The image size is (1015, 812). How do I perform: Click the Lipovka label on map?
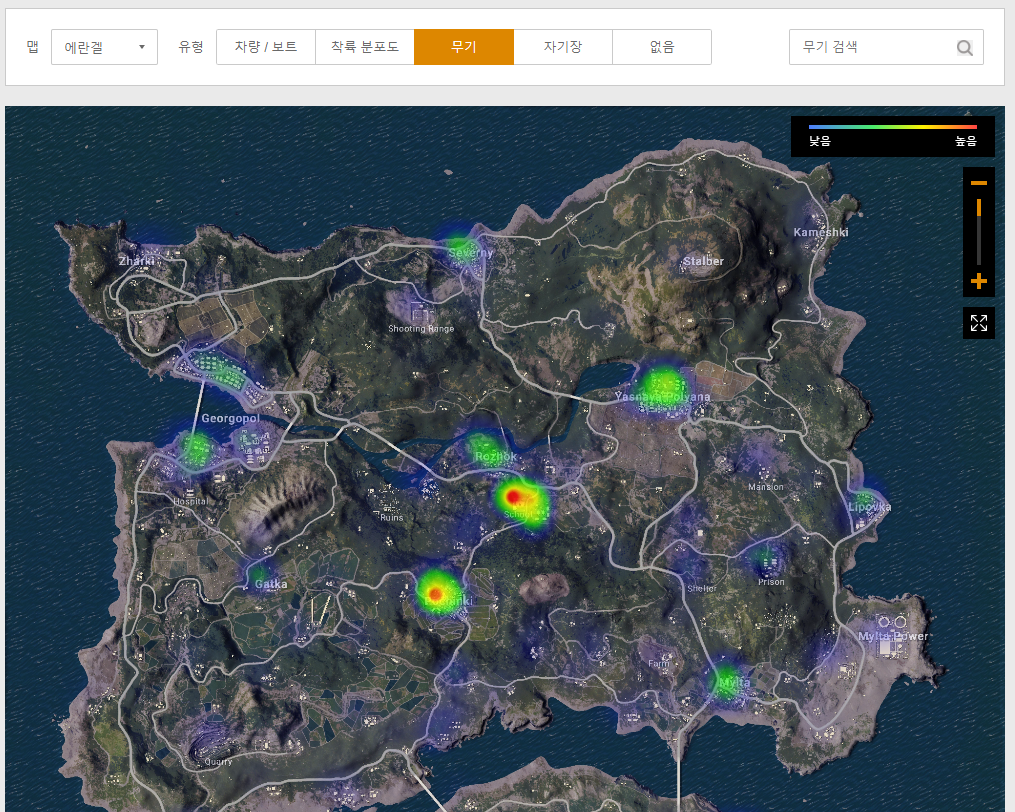point(870,507)
